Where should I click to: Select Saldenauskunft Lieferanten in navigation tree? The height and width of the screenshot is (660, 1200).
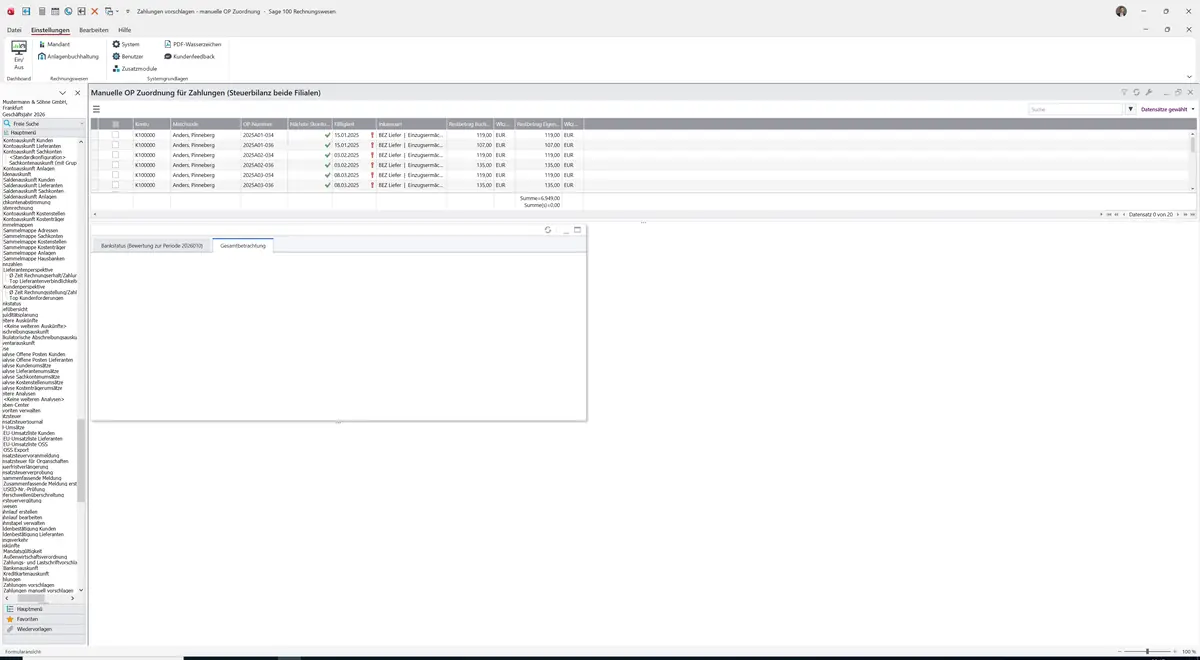33,185
